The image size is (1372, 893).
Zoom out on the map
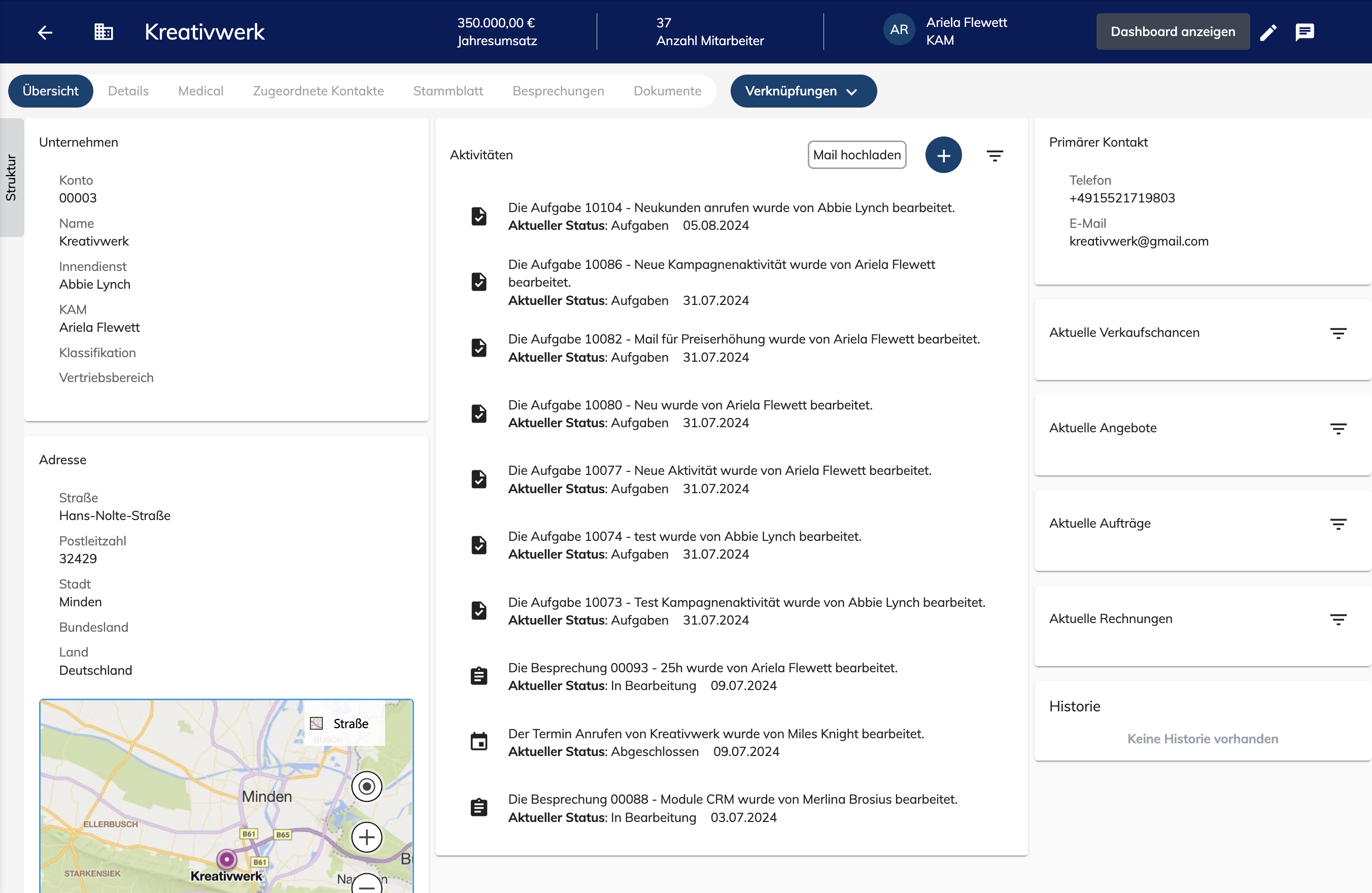(x=367, y=885)
